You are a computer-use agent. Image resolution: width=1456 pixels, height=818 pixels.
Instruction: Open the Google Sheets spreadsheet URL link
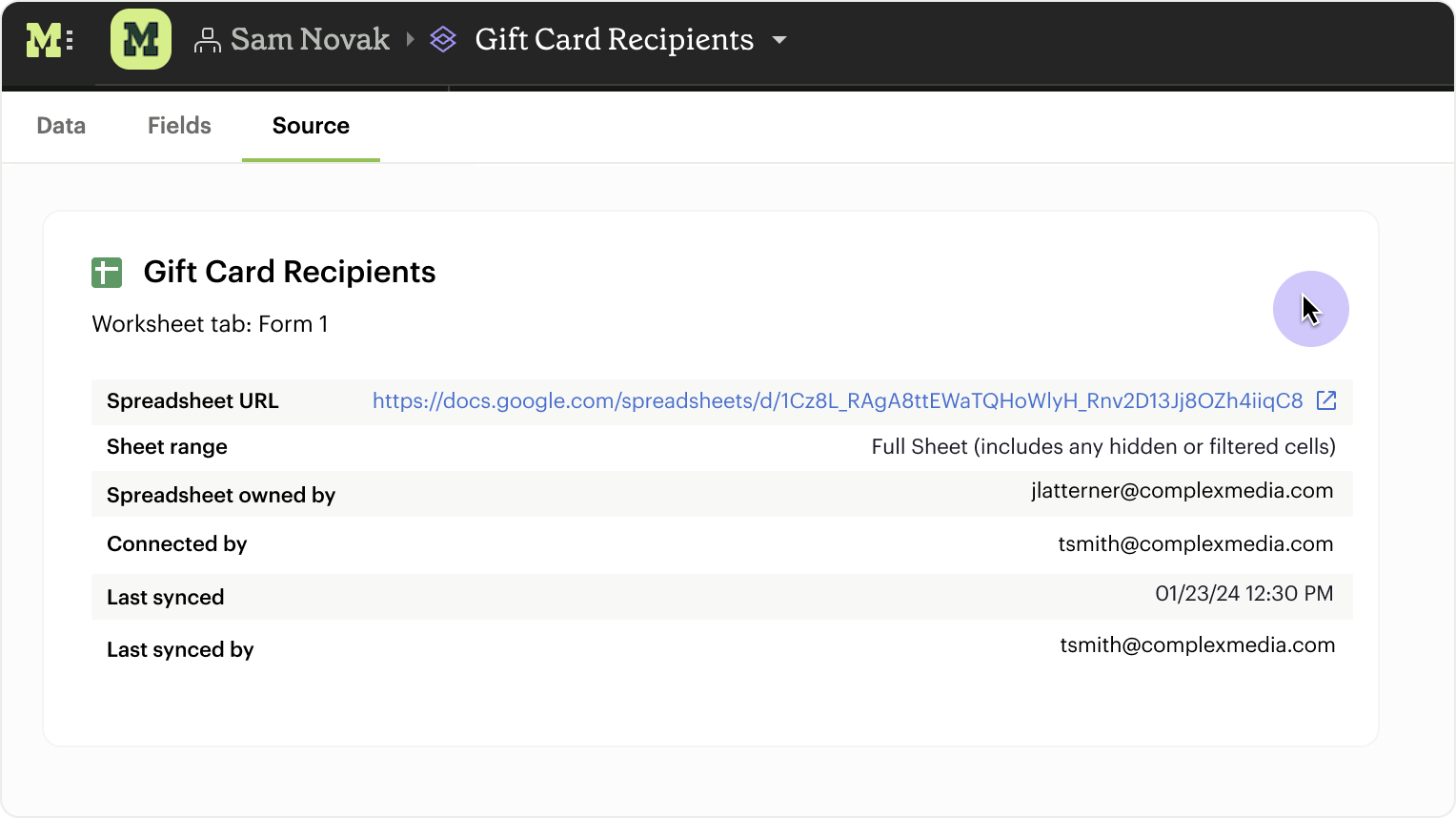[837, 400]
